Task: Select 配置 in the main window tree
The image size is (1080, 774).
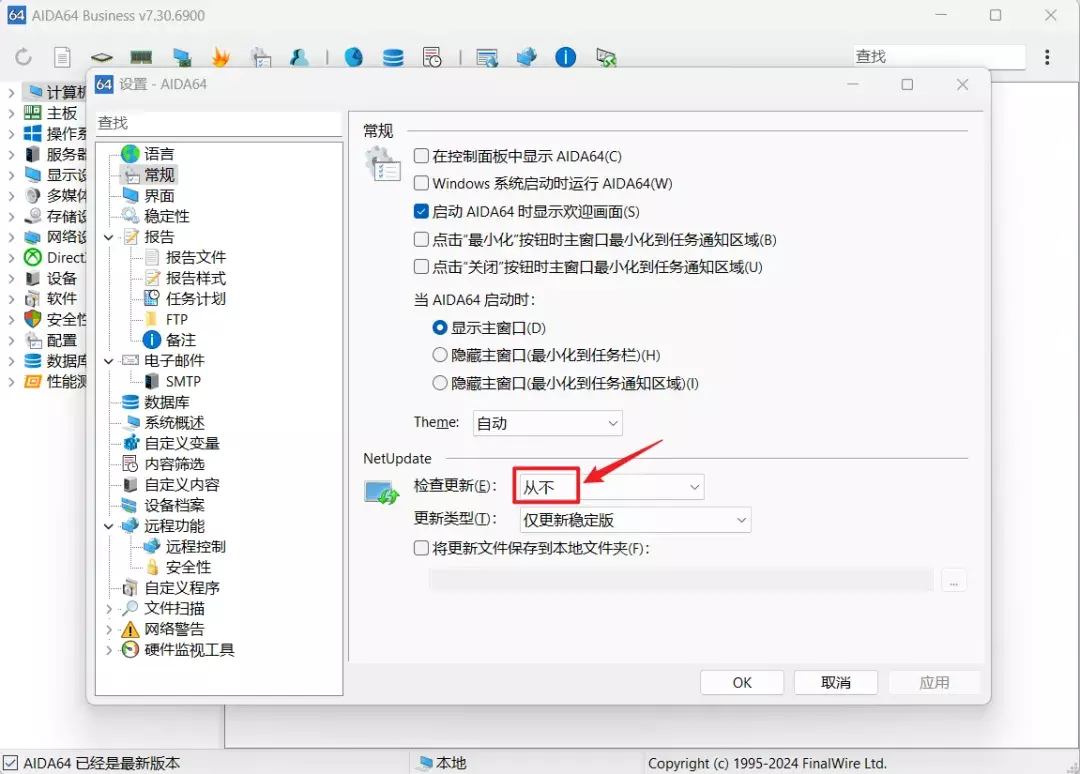Action: tap(62, 340)
